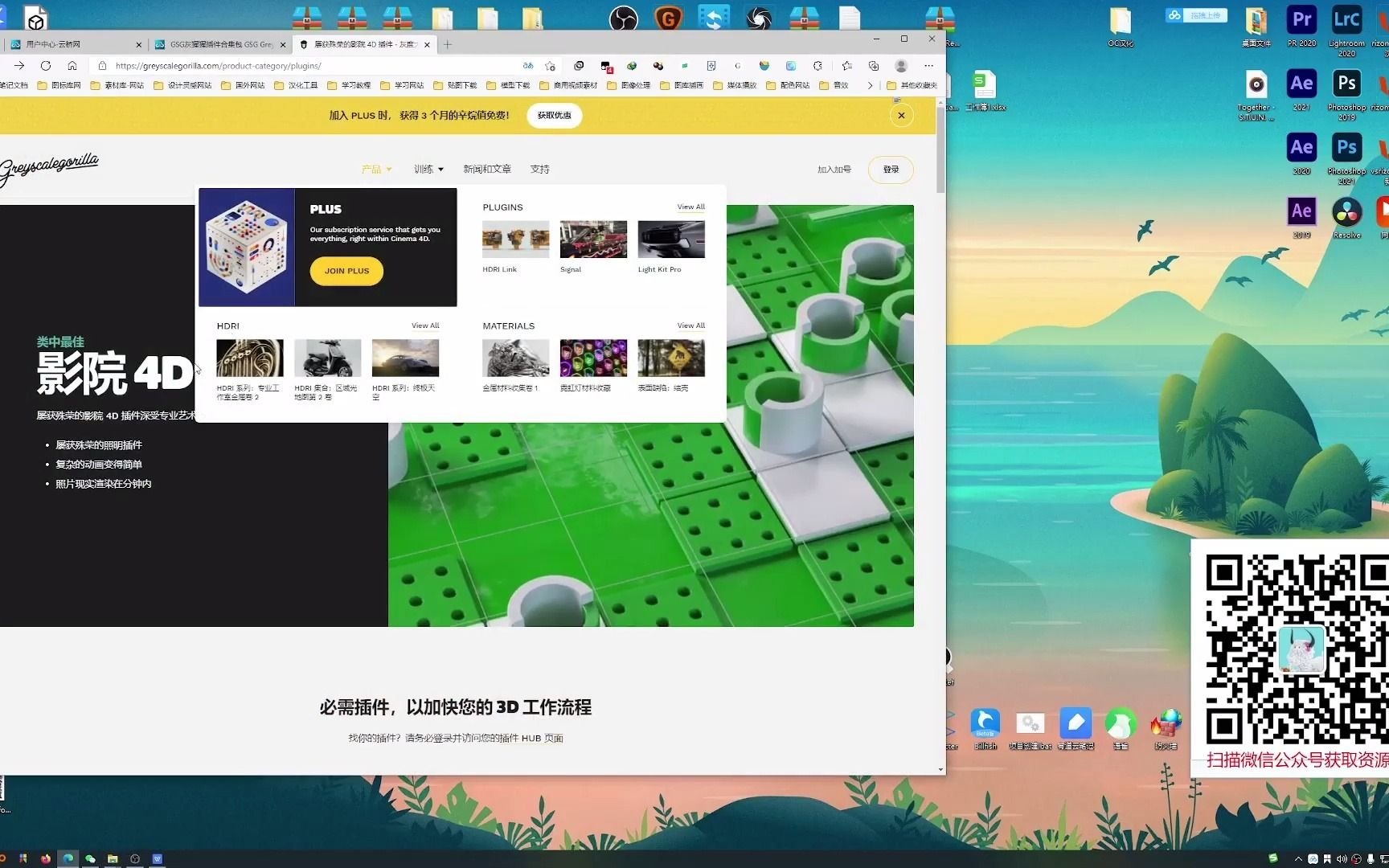Click the 获取优惠 banner button
1389x868 pixels.
click(555, 116)
